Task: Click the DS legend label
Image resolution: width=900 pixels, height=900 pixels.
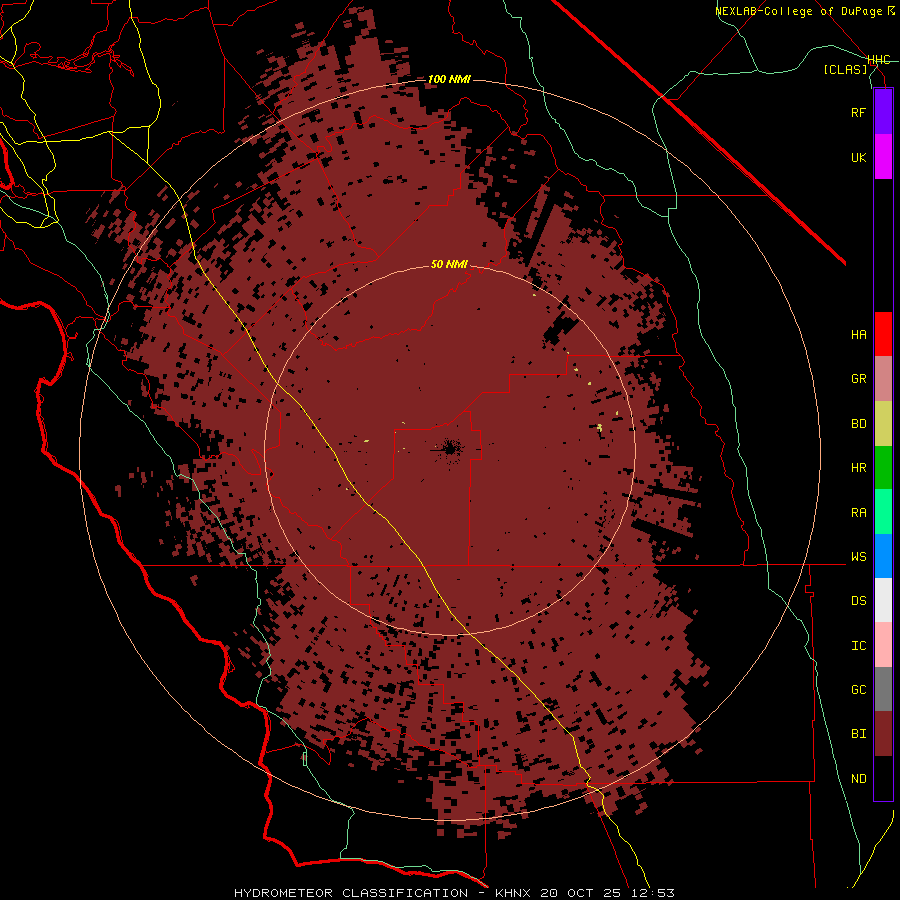Action: (x=858, y=601)
